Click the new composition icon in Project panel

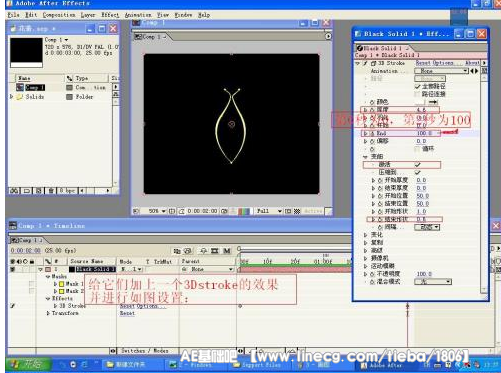click(x=39, y=191)
